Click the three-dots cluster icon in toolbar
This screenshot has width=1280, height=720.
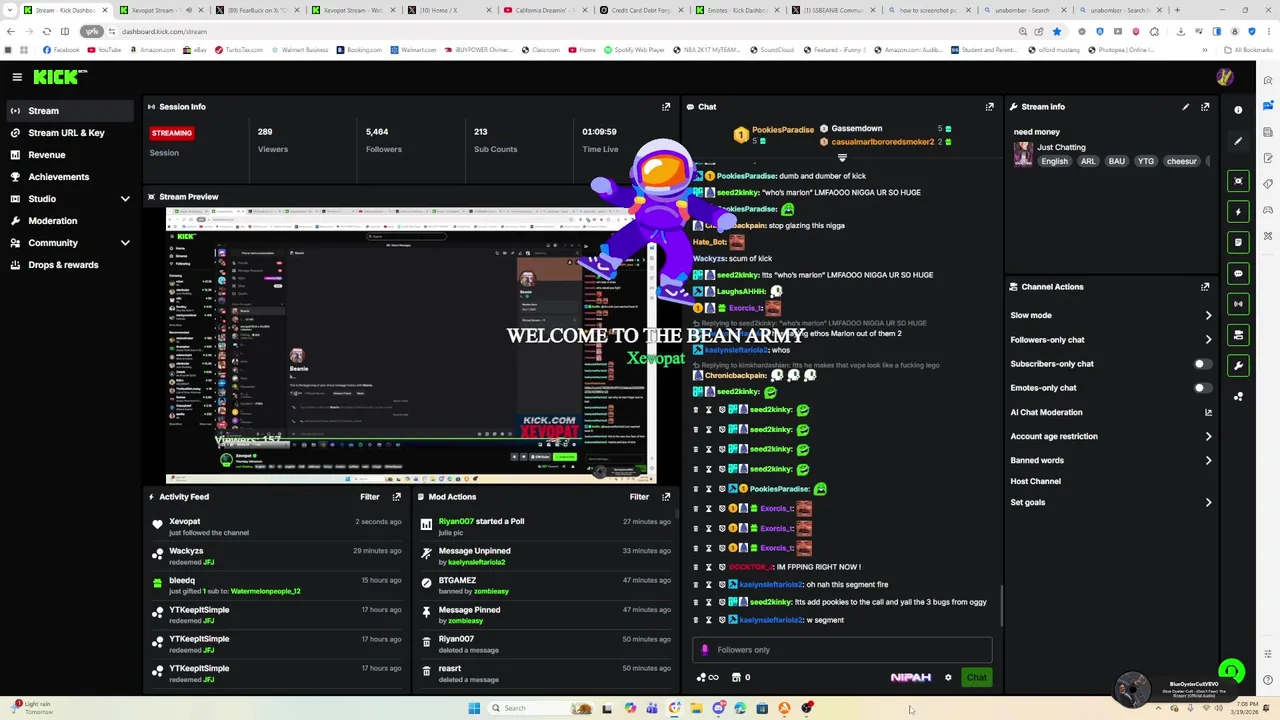click(x=1238, y=397)
